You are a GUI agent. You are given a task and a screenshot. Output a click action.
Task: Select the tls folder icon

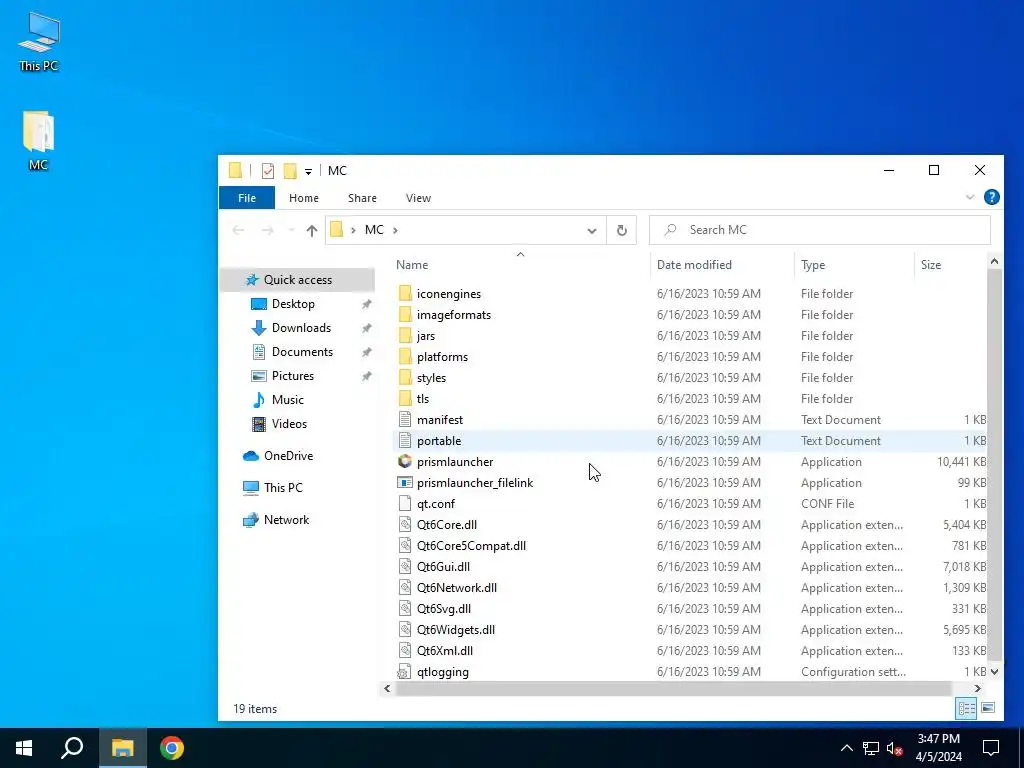pyautogui.click(x=405, y=398)
